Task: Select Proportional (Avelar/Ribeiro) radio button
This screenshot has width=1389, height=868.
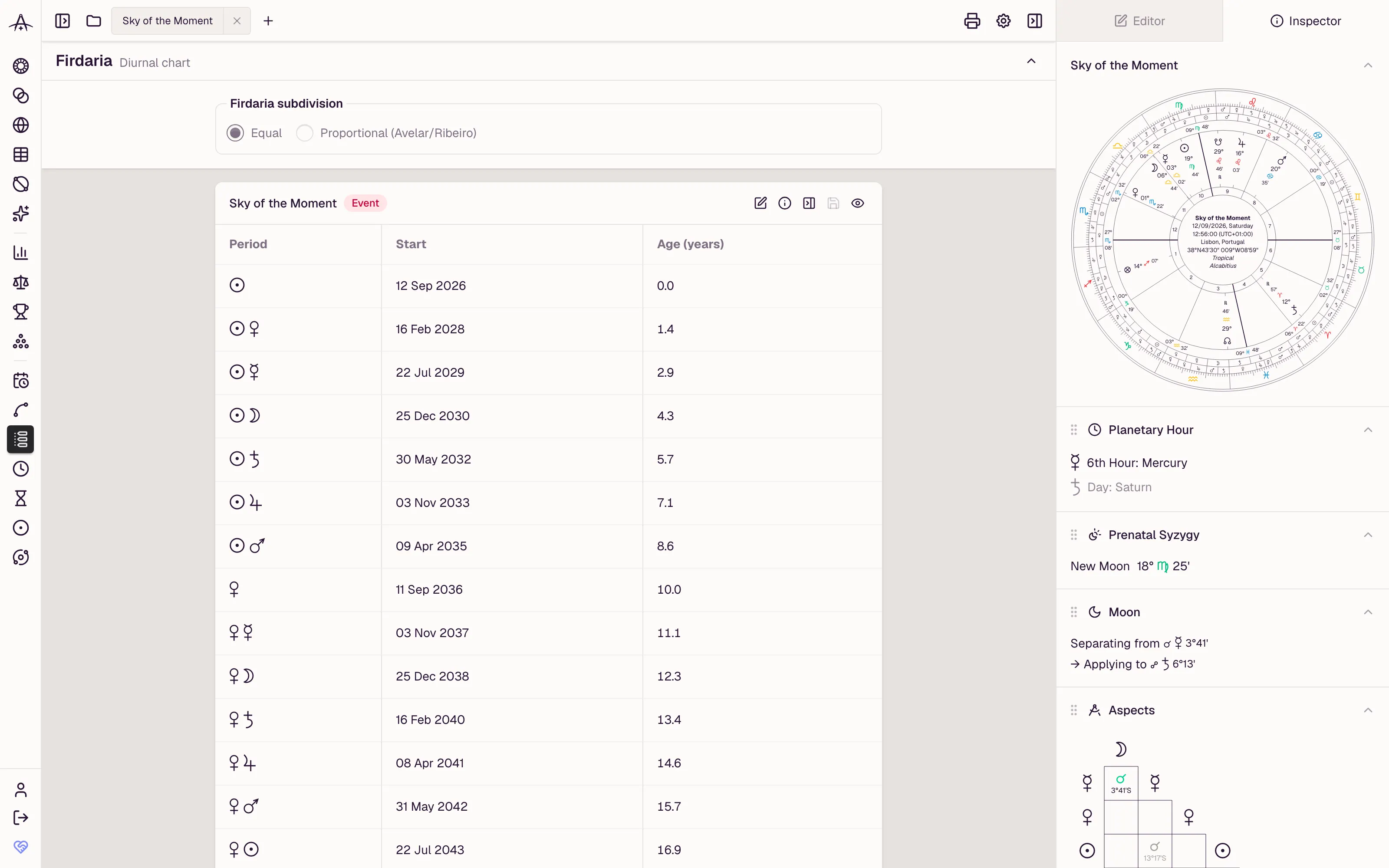Action: click(x=305, y=133)
